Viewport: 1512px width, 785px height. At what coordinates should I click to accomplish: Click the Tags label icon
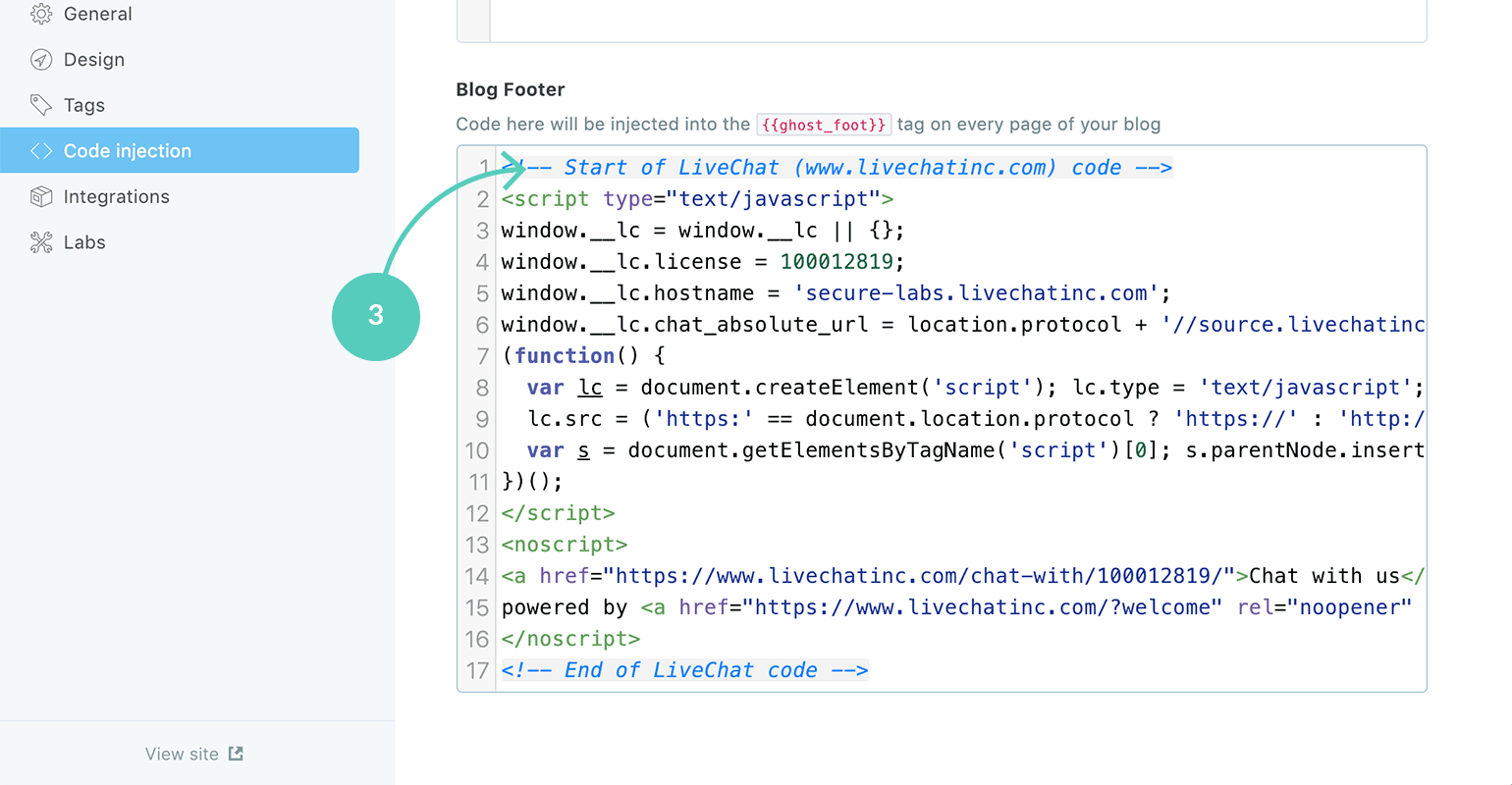click(x=41, y=105)
